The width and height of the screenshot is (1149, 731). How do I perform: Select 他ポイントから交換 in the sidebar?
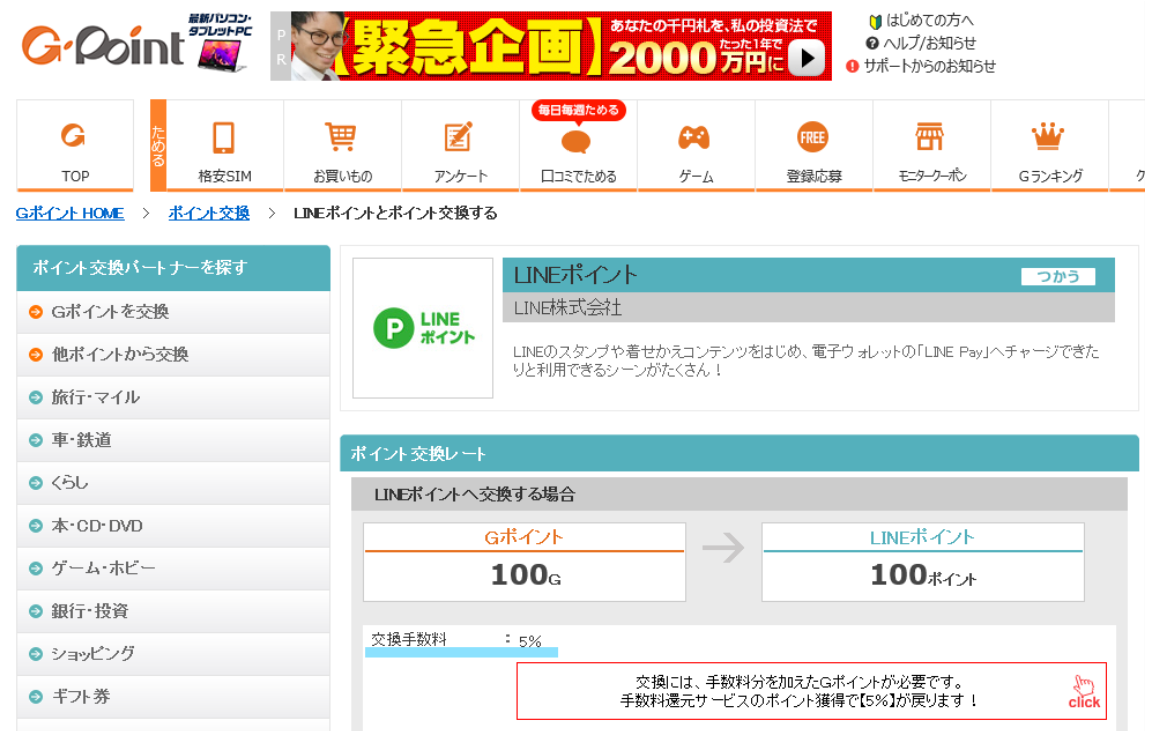(174, 355)
